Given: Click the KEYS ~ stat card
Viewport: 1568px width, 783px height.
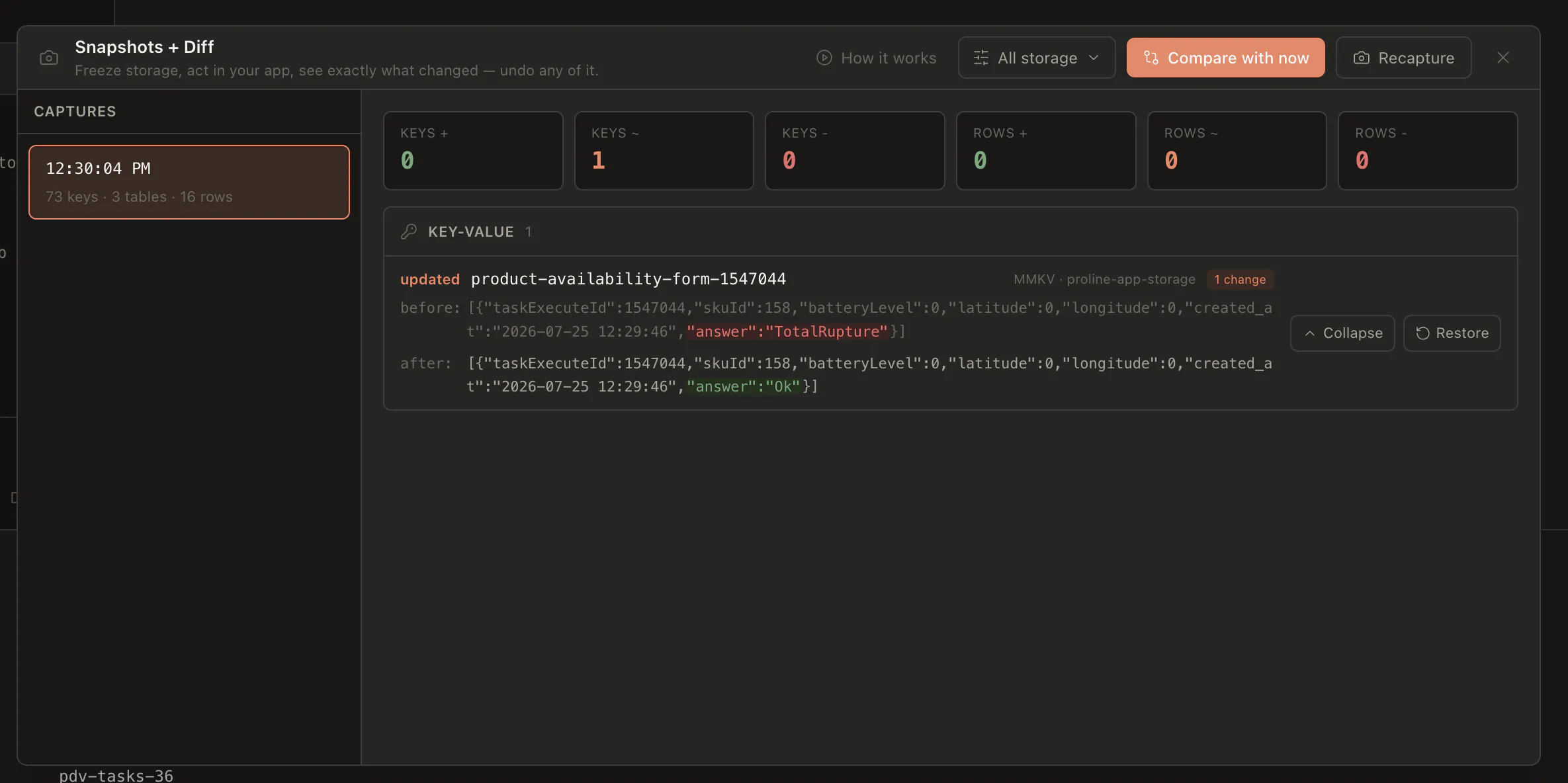Looking at the screenshot, I should pos(664,151).
